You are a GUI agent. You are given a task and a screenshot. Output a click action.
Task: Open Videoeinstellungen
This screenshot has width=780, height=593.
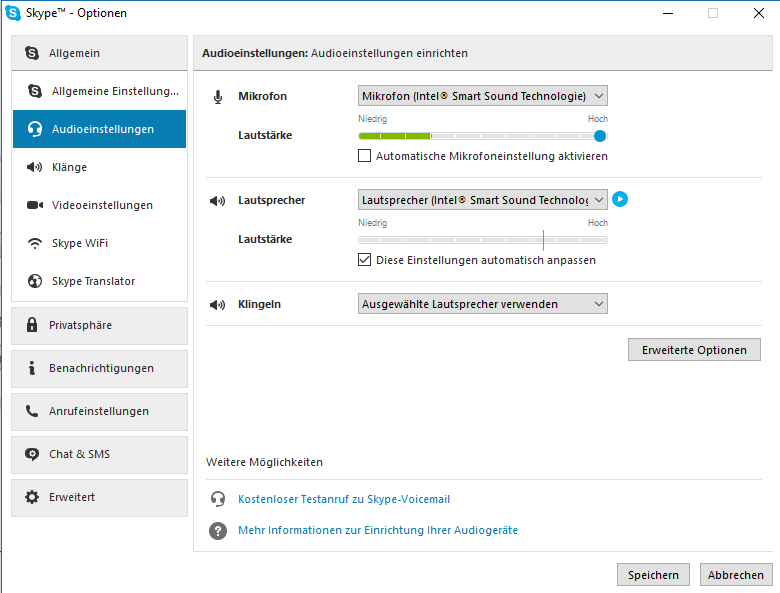tap(99, 205)
